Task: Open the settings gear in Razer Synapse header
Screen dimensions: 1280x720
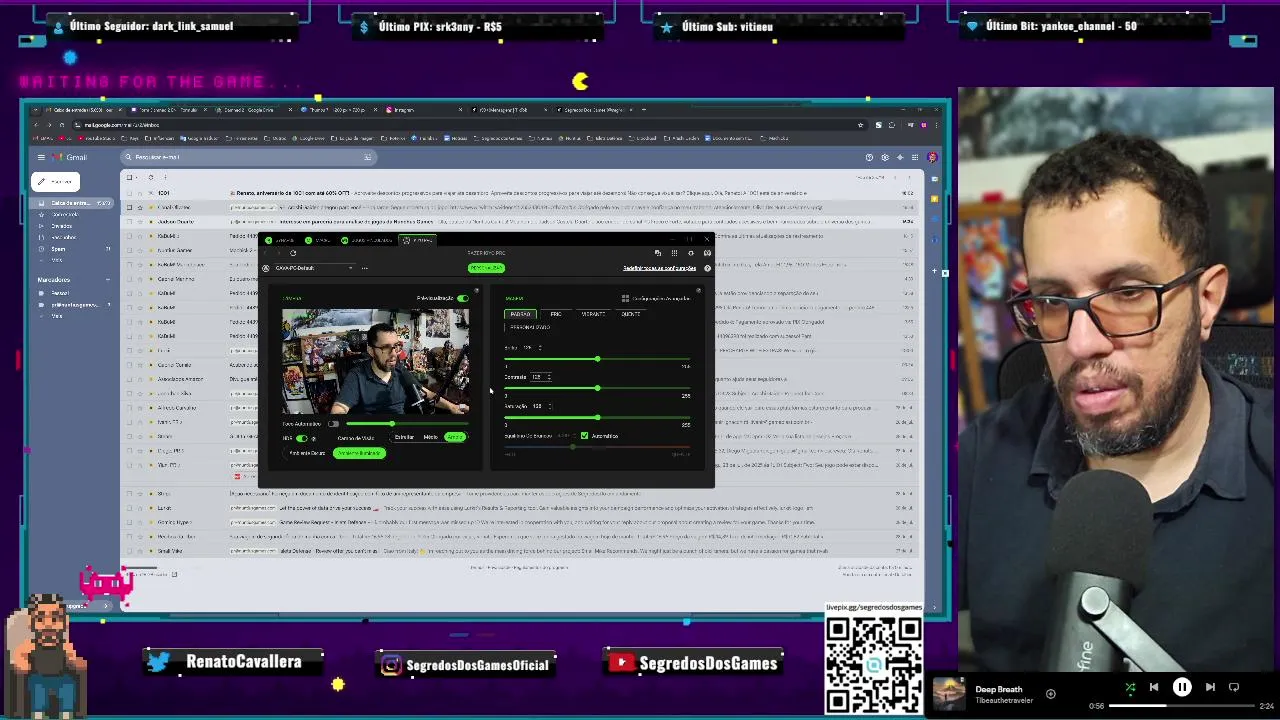Action: click(690, 253)
